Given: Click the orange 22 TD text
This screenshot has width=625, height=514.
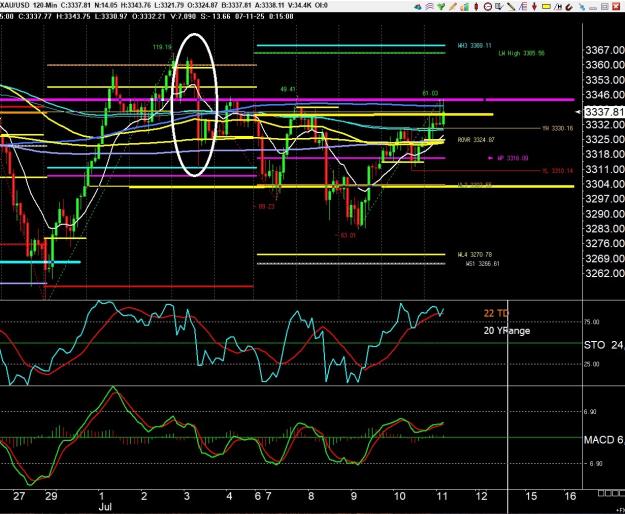Looking at the screenshot, I should [496, 313].
